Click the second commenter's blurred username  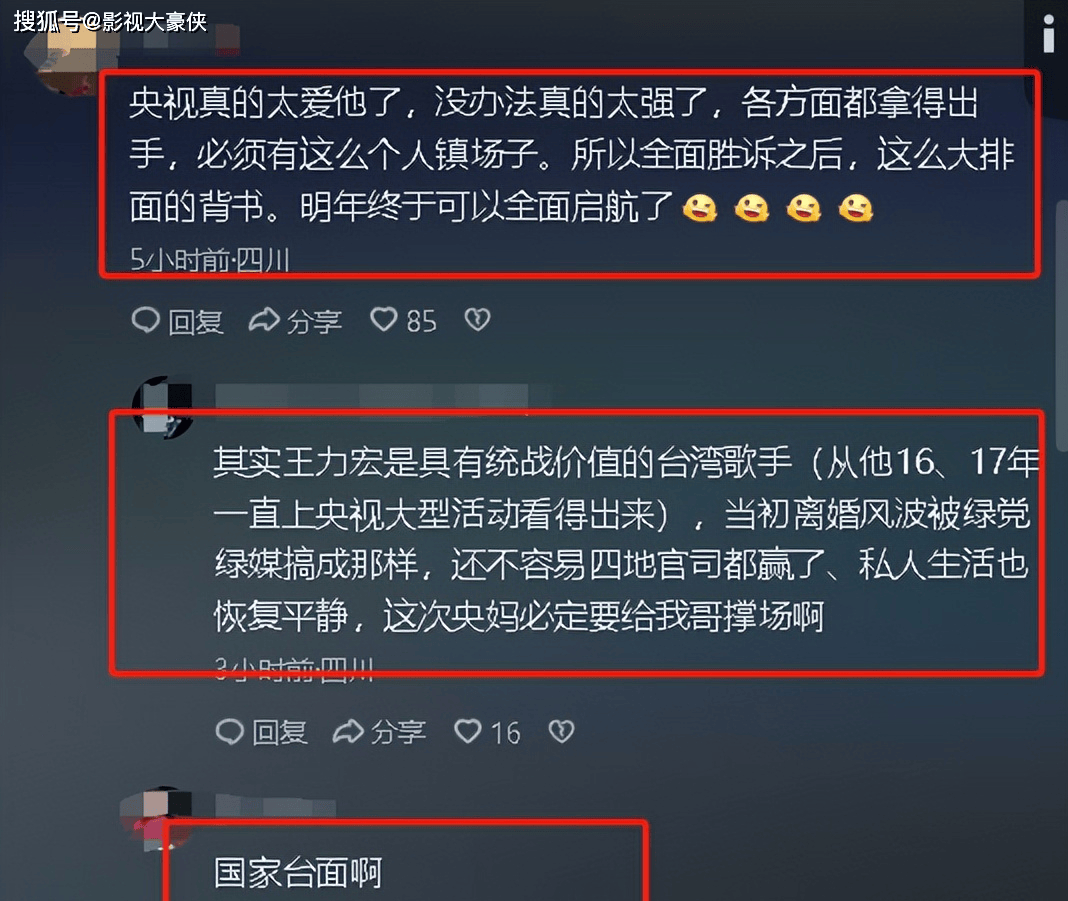(371, 397)
